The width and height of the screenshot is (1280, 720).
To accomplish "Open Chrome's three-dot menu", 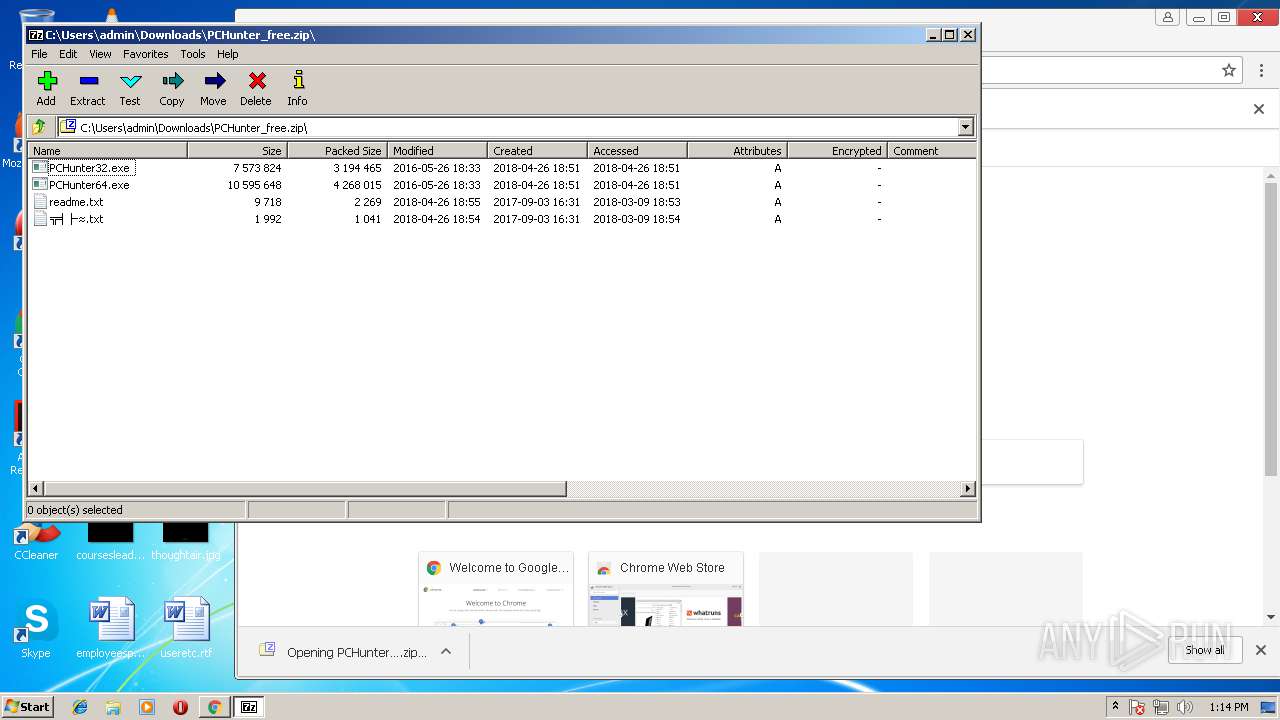I will tap(1262, 70).
